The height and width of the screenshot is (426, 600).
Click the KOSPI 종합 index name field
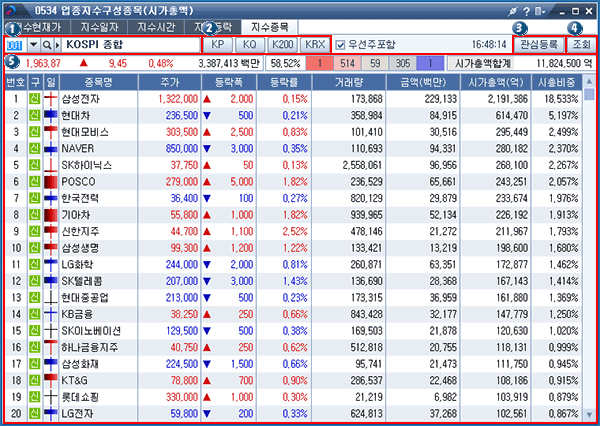click(130, 45)
